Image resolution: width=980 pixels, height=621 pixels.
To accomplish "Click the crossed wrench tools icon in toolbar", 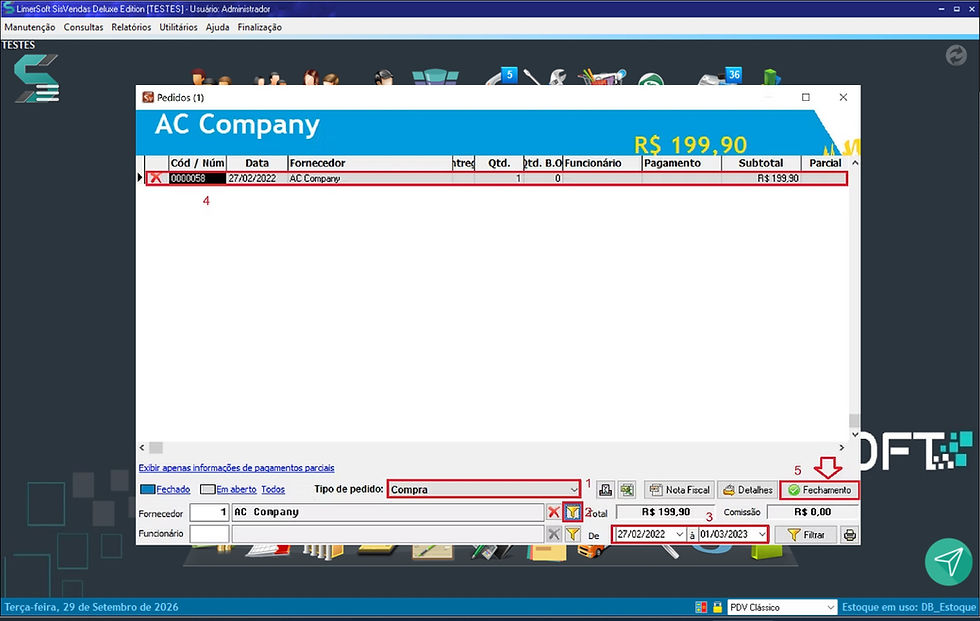I will point(544,76).
